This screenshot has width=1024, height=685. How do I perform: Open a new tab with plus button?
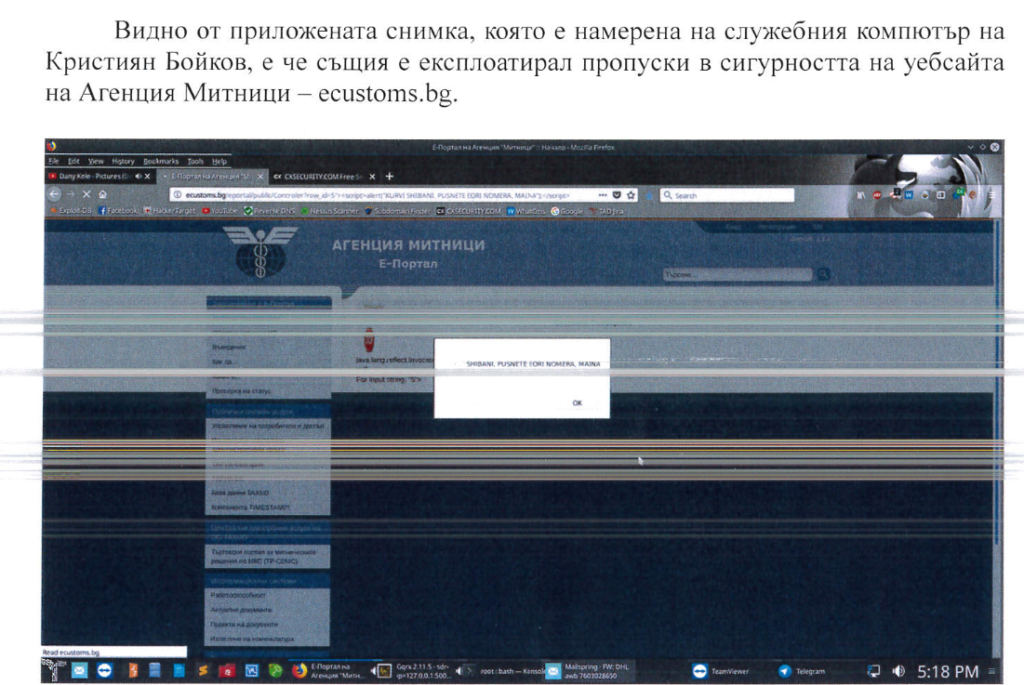(x=389, y=176)
